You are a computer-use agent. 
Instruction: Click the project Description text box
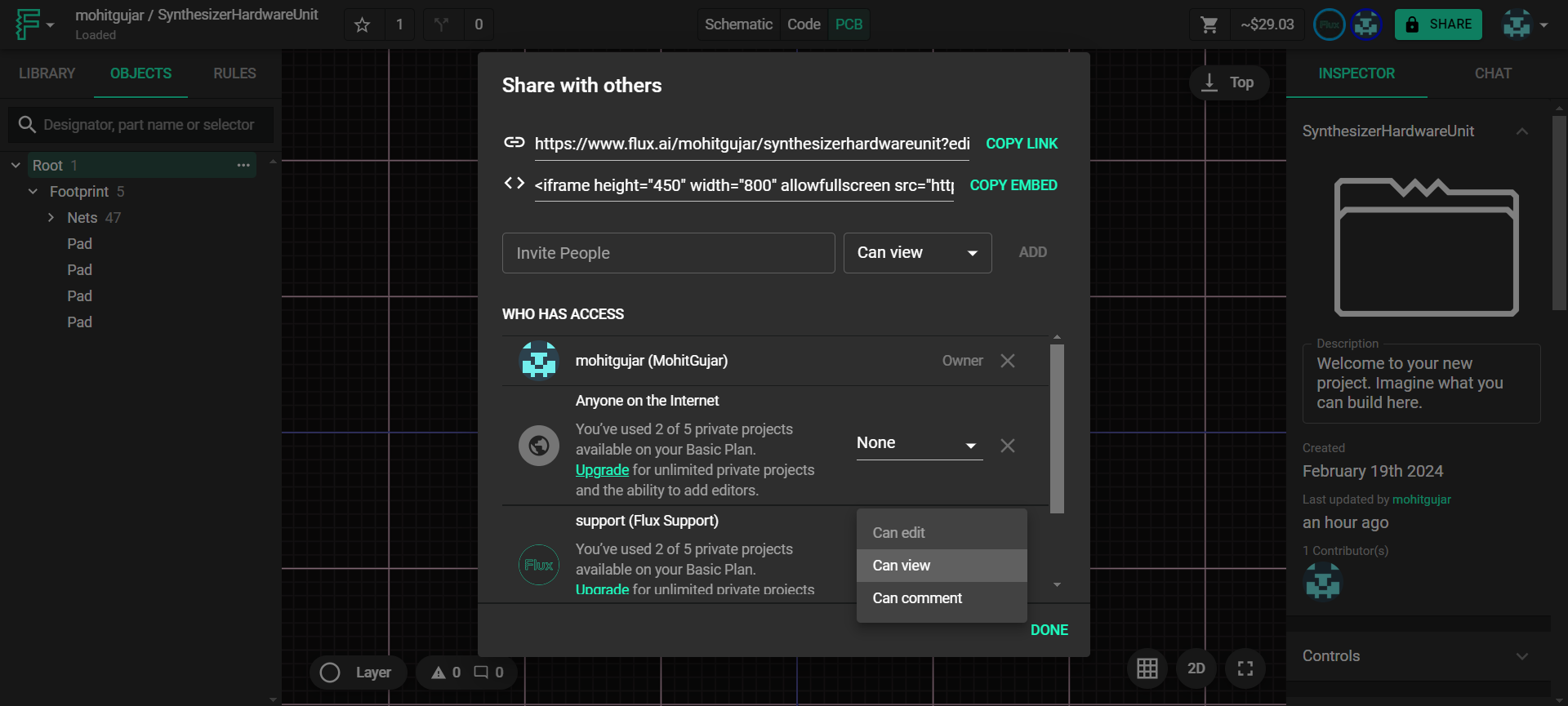(x=1421, y=383)
